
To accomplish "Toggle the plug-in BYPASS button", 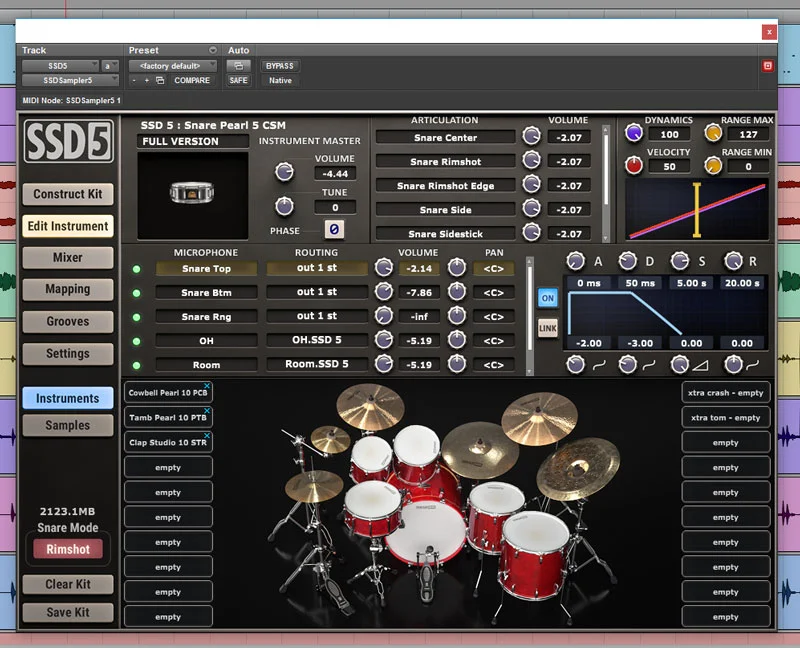I will 280,66.
